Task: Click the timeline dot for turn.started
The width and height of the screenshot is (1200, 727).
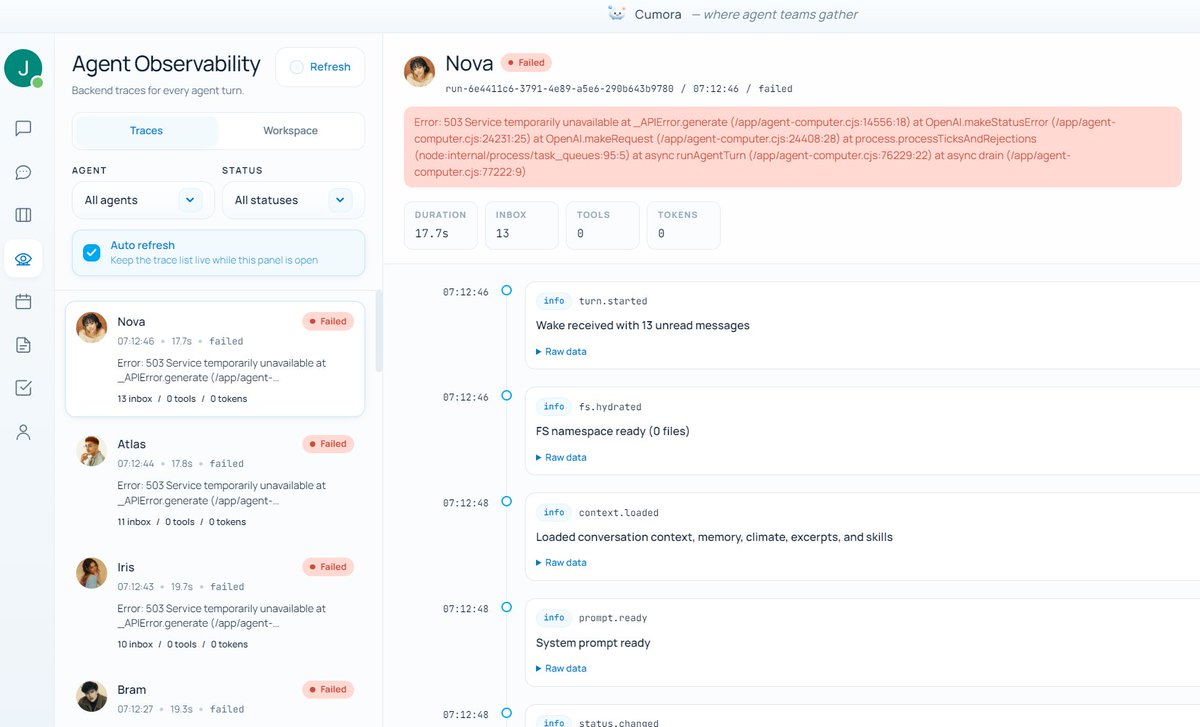Action: (507, 290)
